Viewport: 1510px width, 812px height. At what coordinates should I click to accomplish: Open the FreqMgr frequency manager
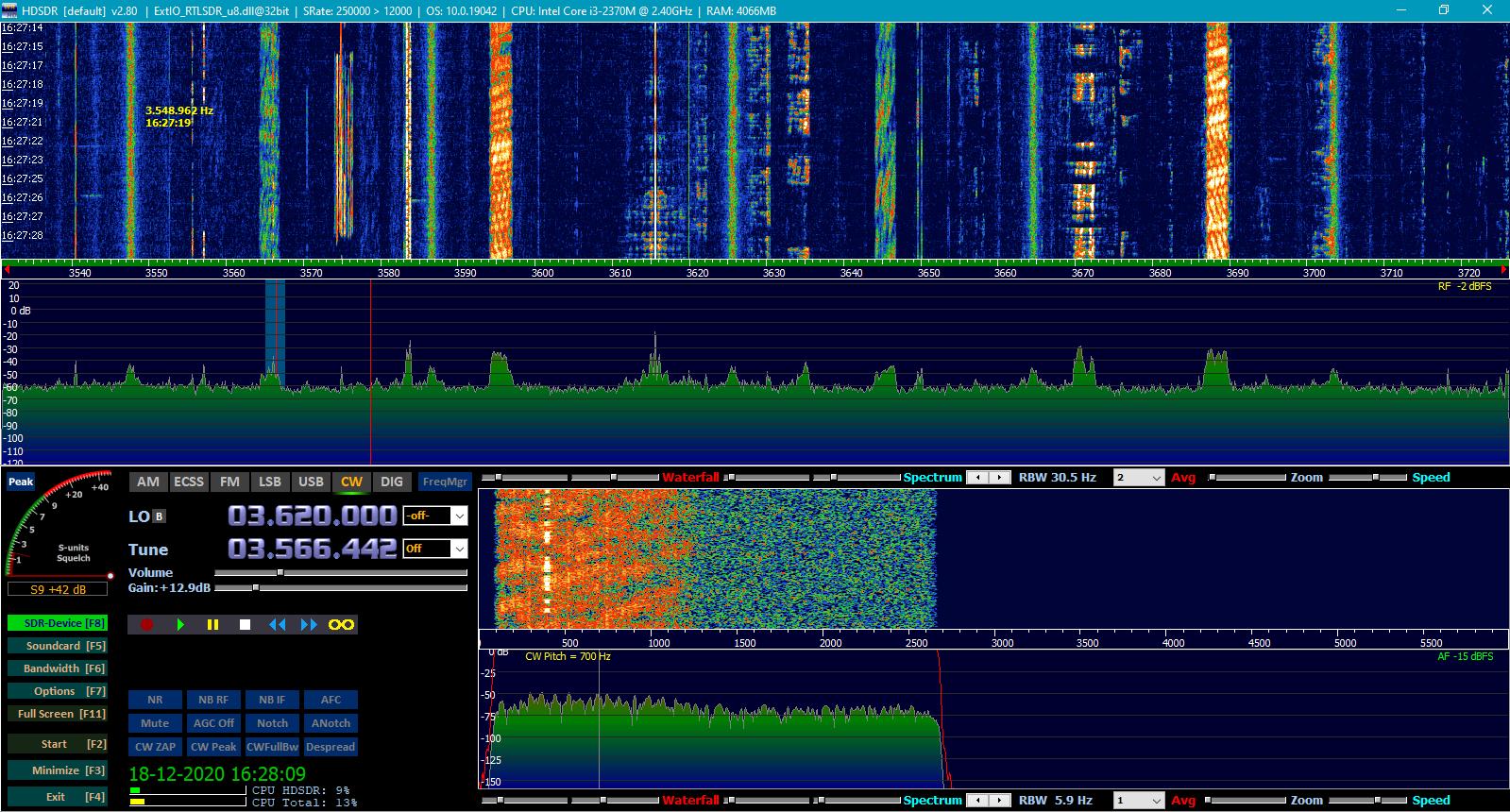(445, 482)
